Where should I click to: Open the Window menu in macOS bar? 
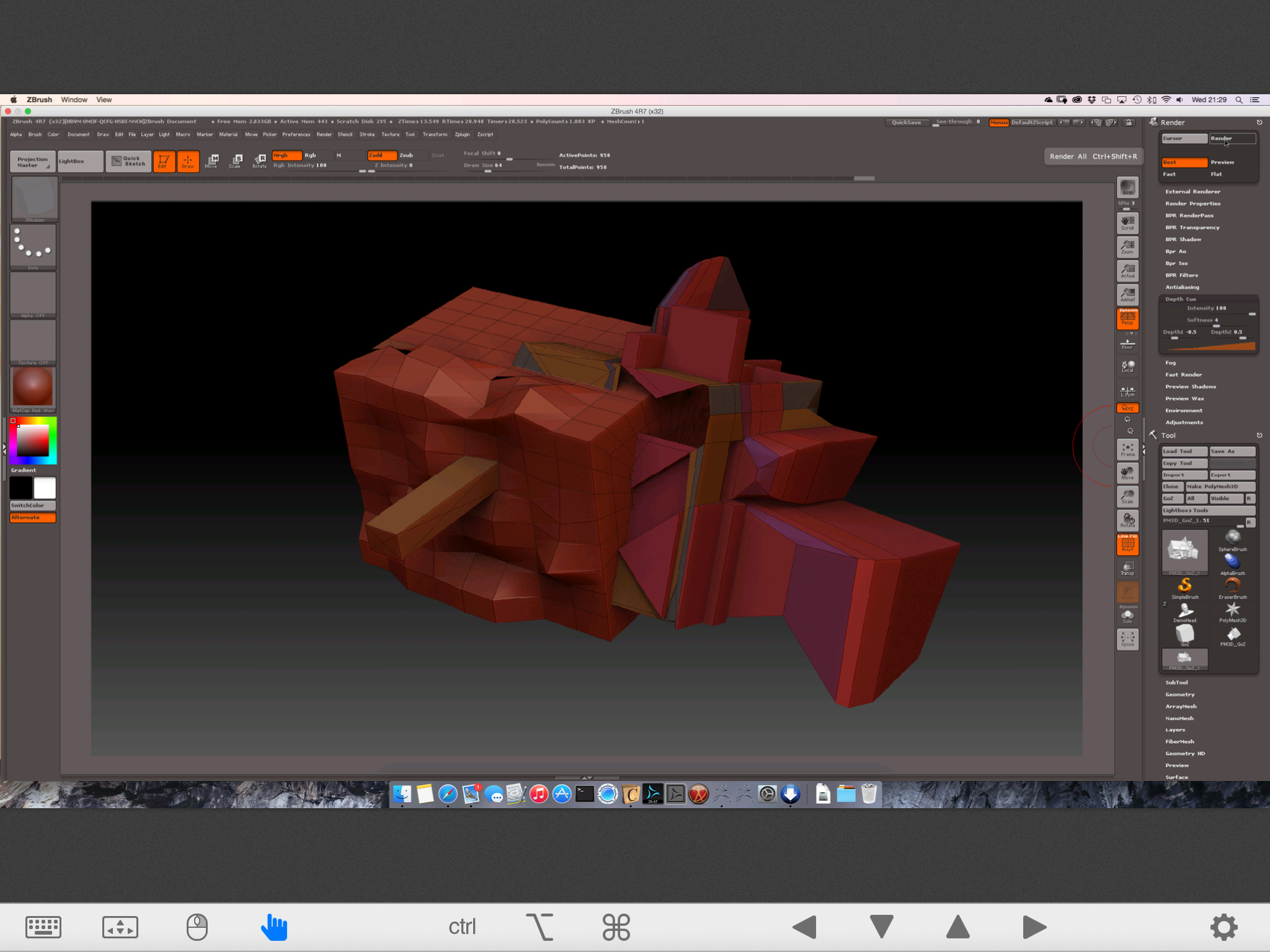click(74, 100)
